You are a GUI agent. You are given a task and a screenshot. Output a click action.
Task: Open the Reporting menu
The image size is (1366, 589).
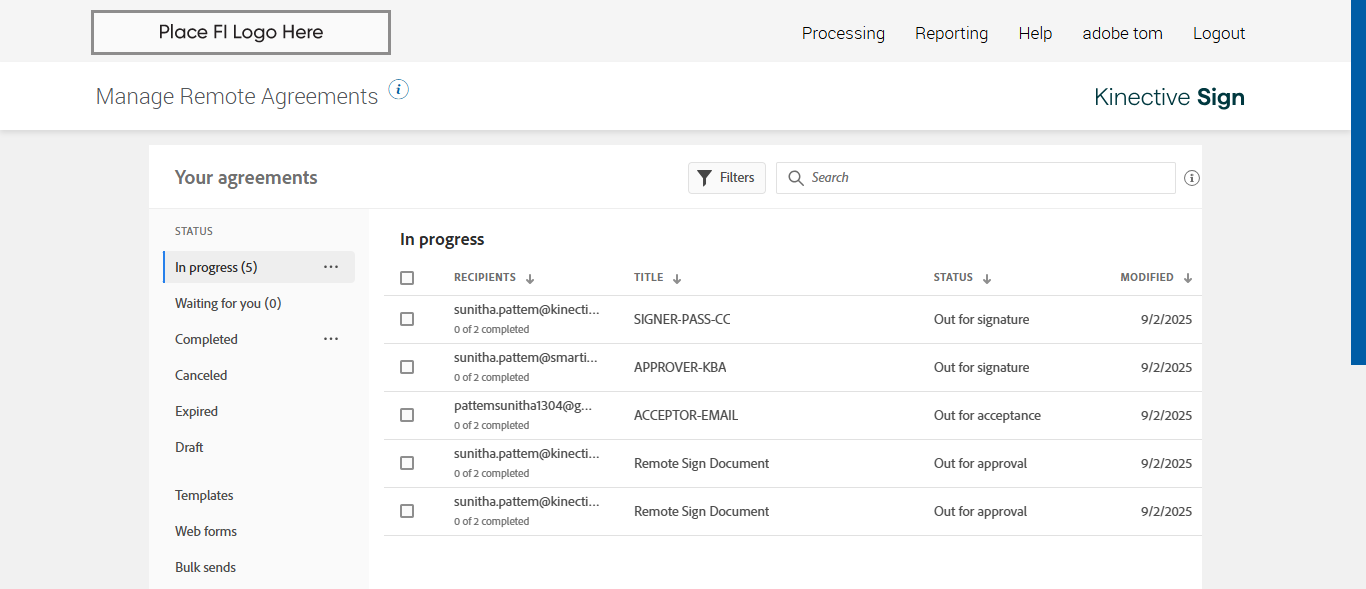[951, 33]
